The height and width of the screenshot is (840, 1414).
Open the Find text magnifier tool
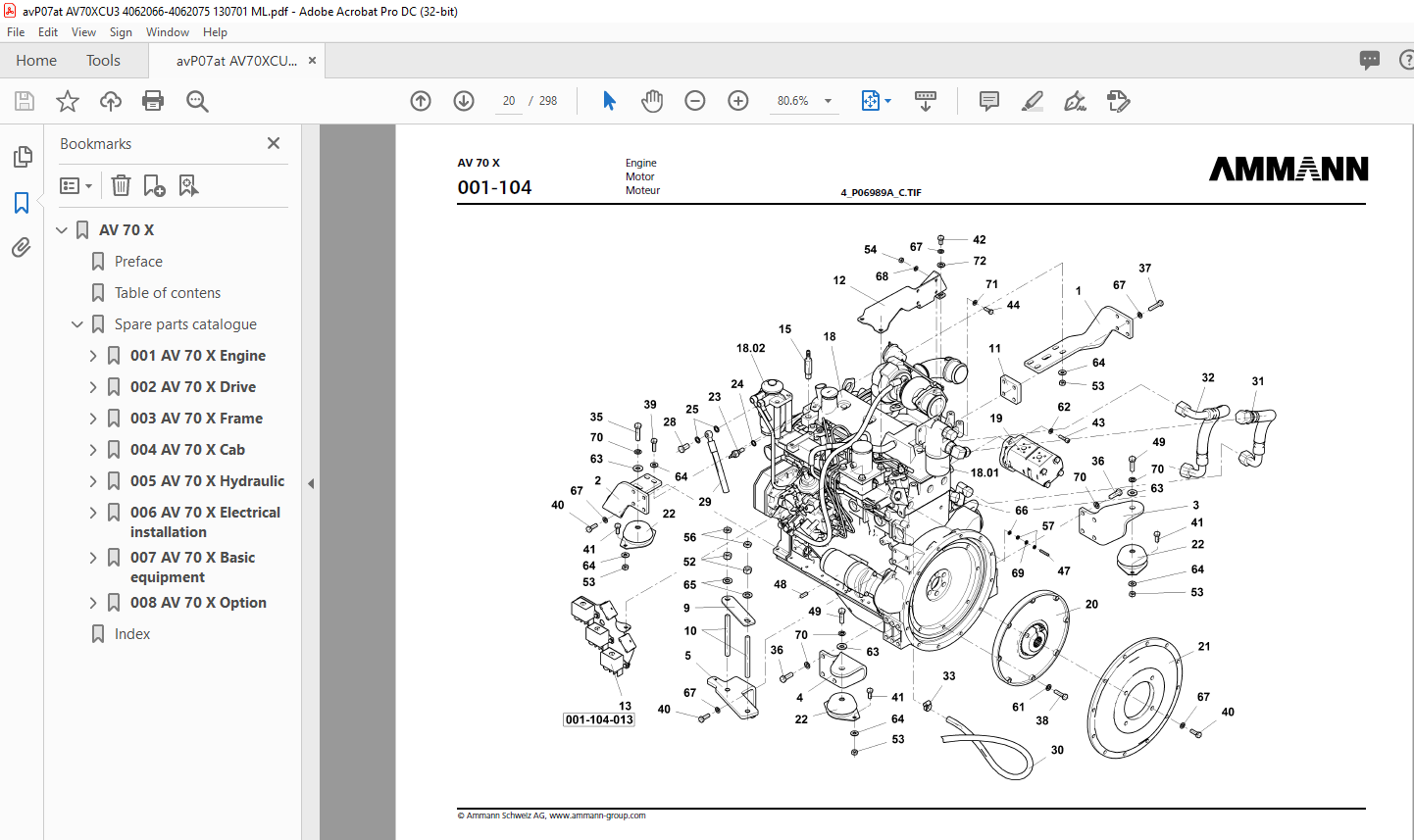click(197, 101)
